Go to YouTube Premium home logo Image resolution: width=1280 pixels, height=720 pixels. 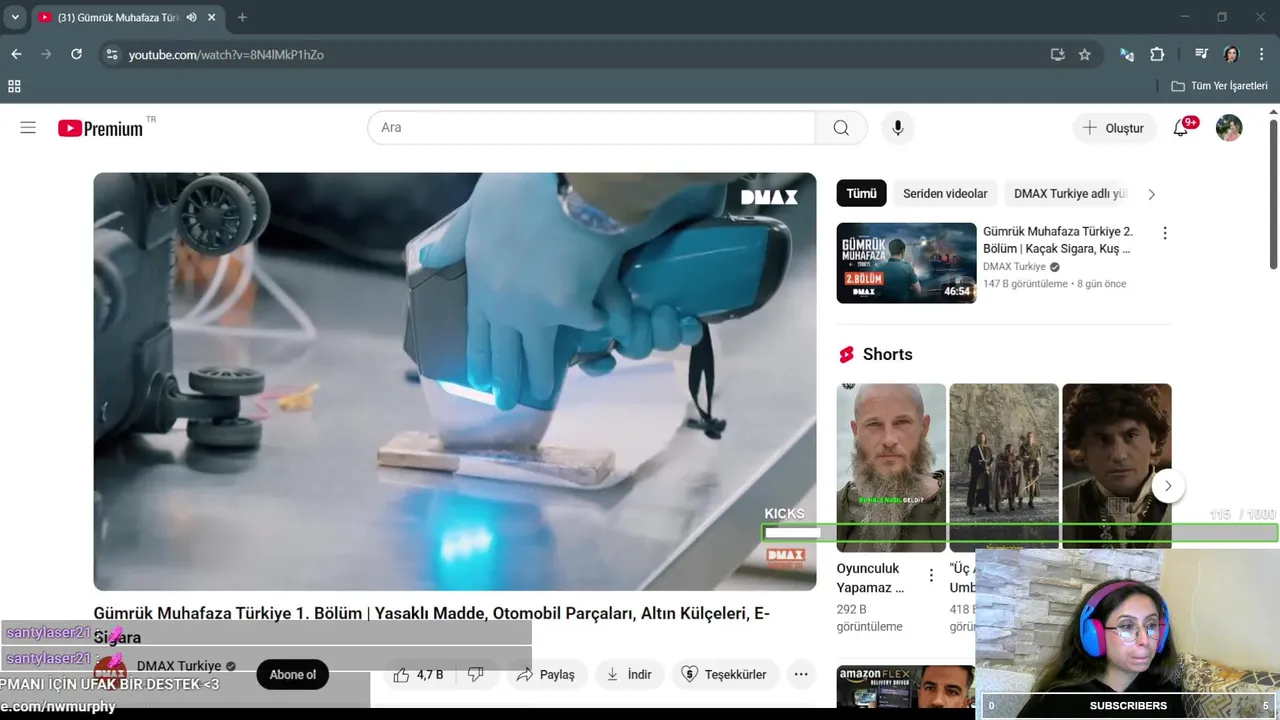pyautogui.click(x=100, y=128)
